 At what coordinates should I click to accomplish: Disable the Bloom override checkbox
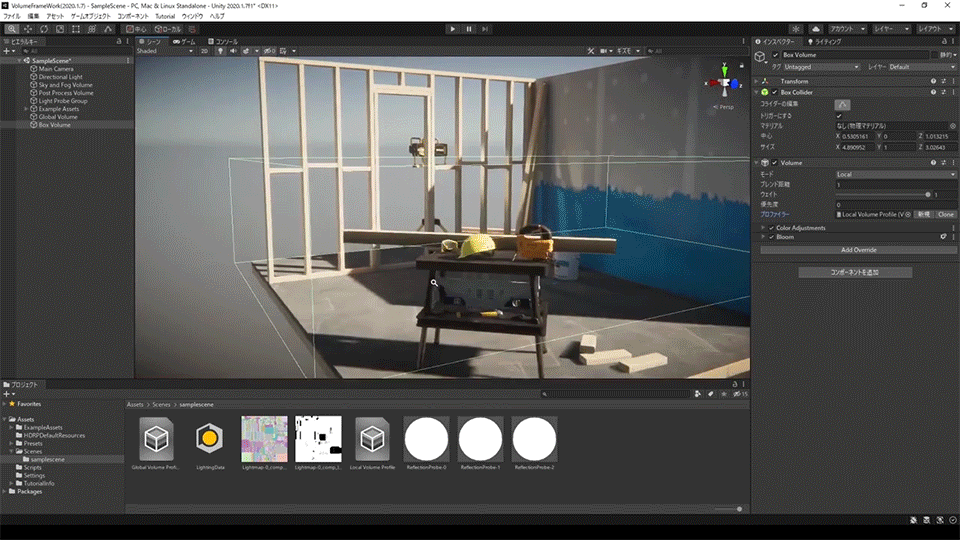(771, 237)
